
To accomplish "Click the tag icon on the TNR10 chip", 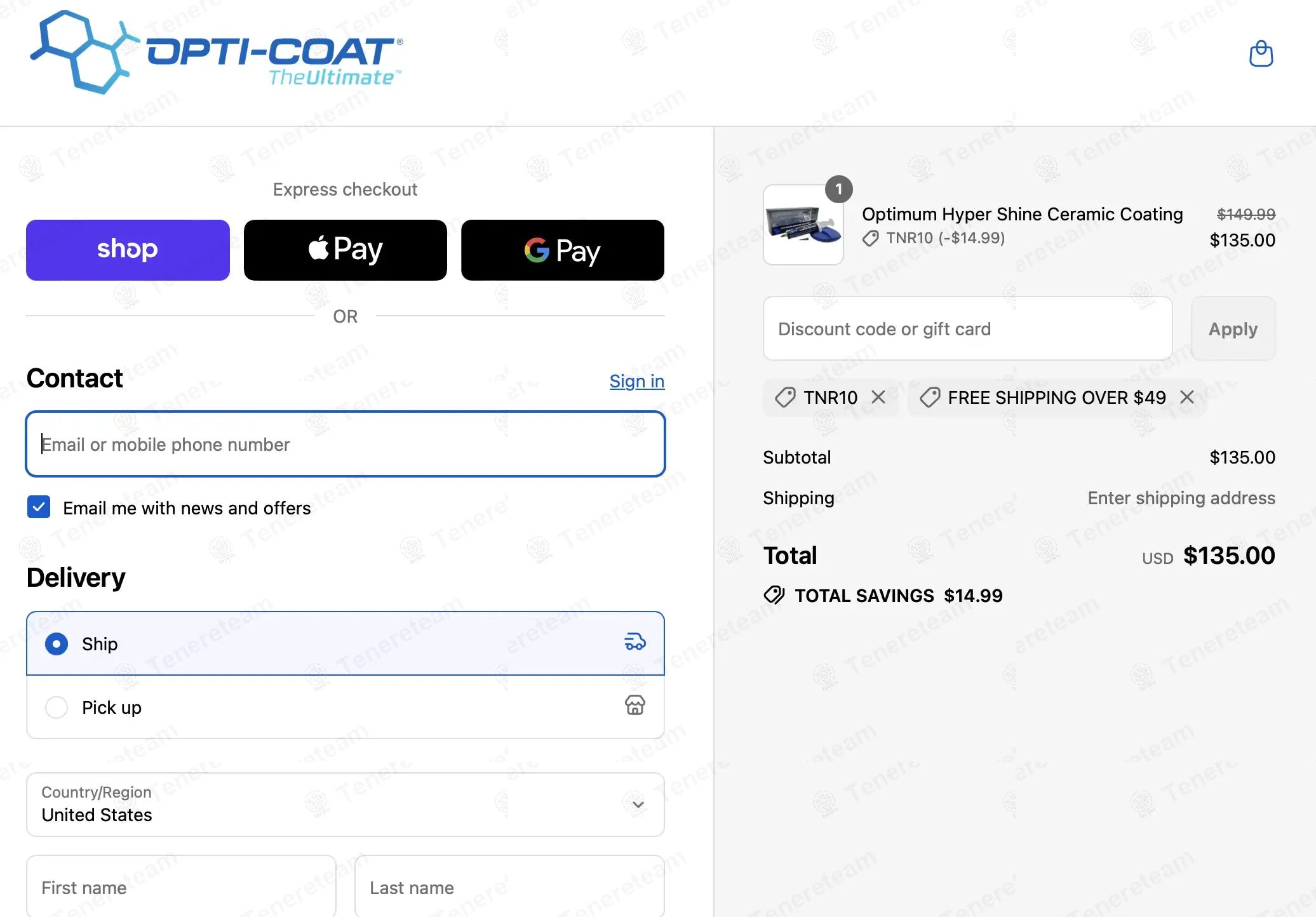I will 785,398.
